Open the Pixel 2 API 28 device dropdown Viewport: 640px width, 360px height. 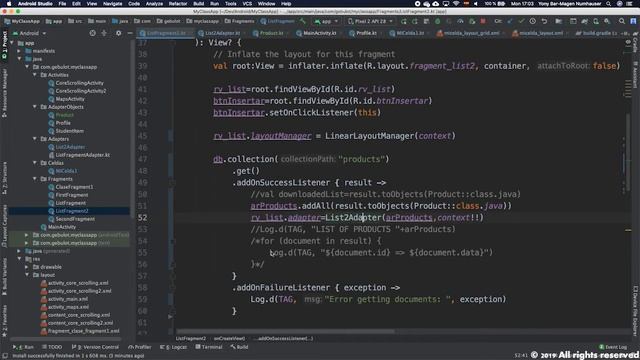pyautogui.click(x=371, y=21)
